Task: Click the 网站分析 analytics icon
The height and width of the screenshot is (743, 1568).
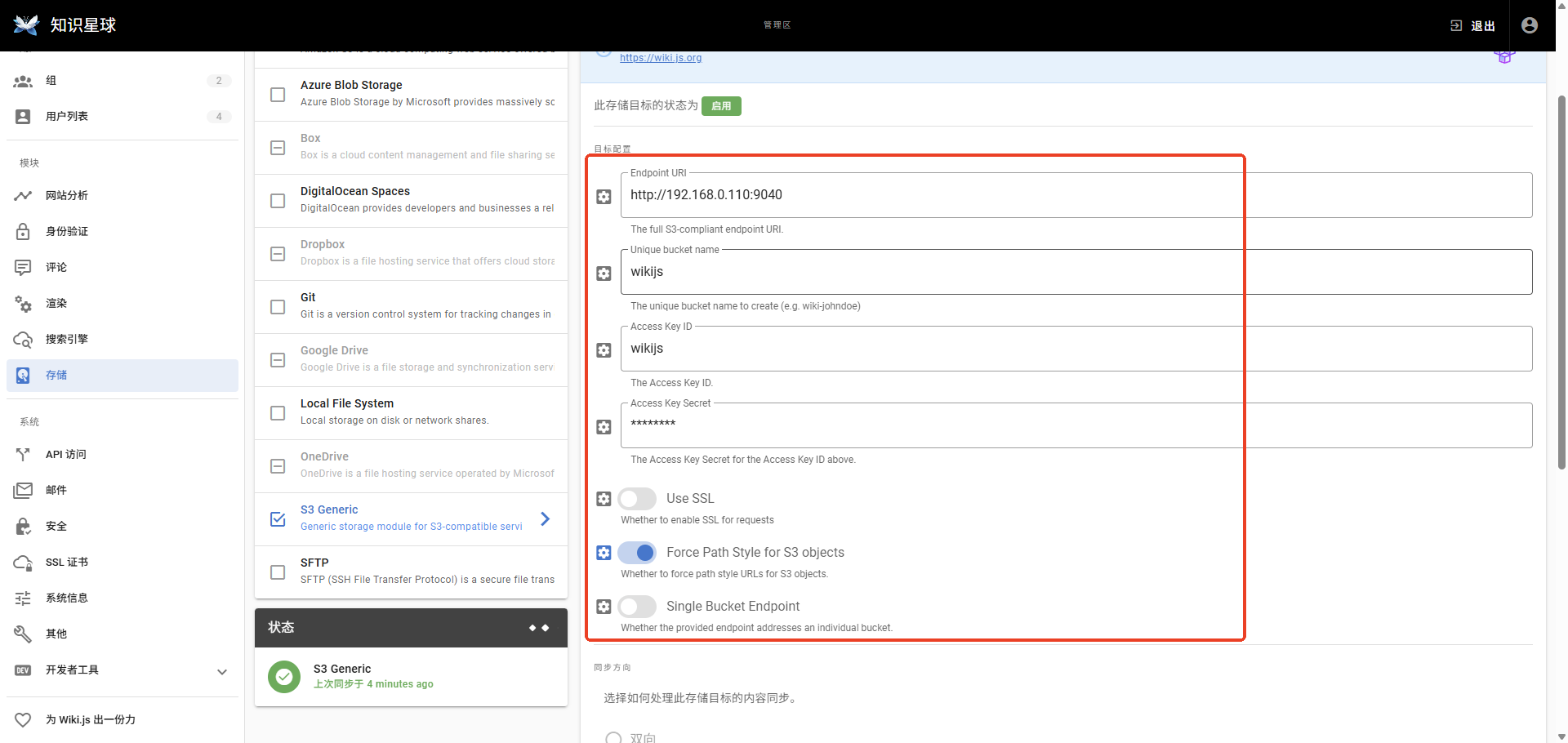Action: click(23, 196)
